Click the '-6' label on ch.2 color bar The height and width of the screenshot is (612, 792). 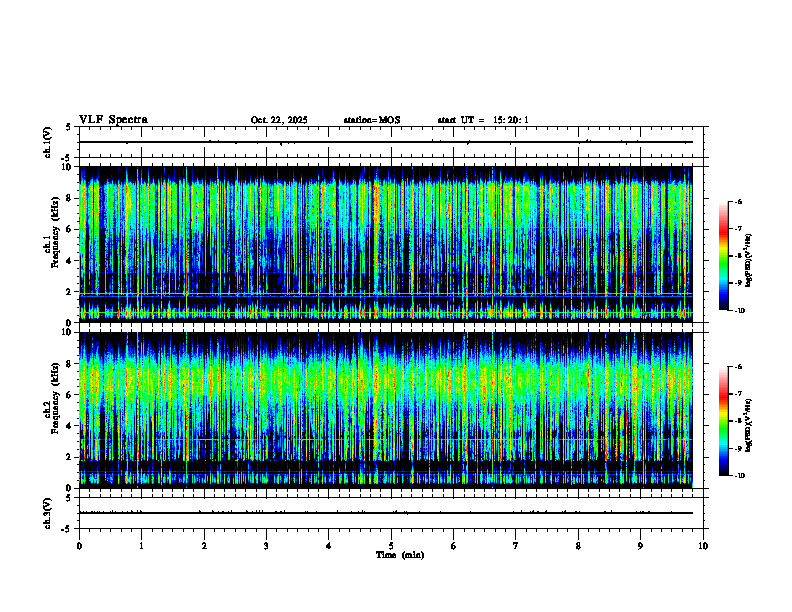coord(738,367)
